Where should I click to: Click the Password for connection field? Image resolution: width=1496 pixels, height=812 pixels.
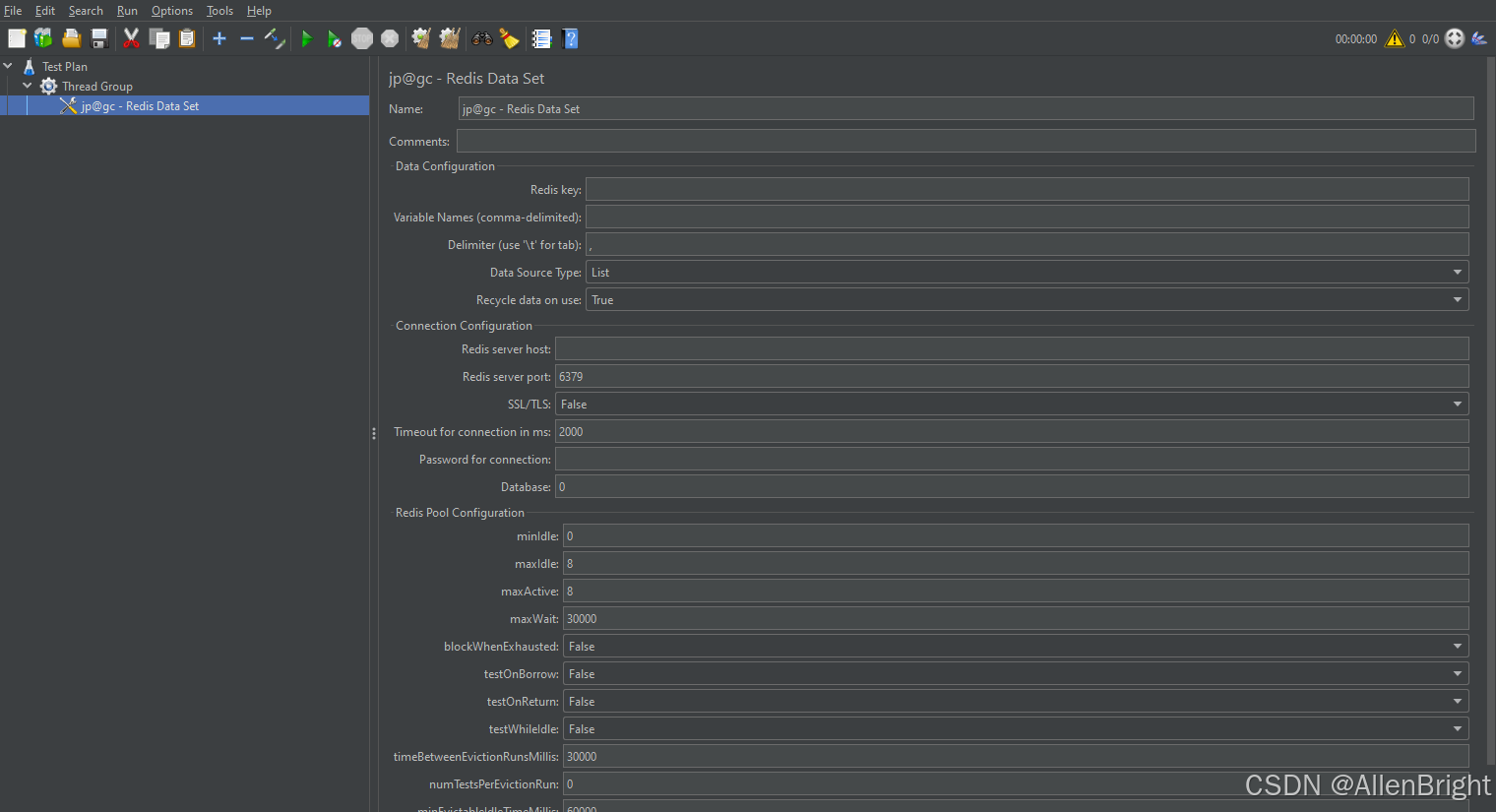(x=1012, y=460)
